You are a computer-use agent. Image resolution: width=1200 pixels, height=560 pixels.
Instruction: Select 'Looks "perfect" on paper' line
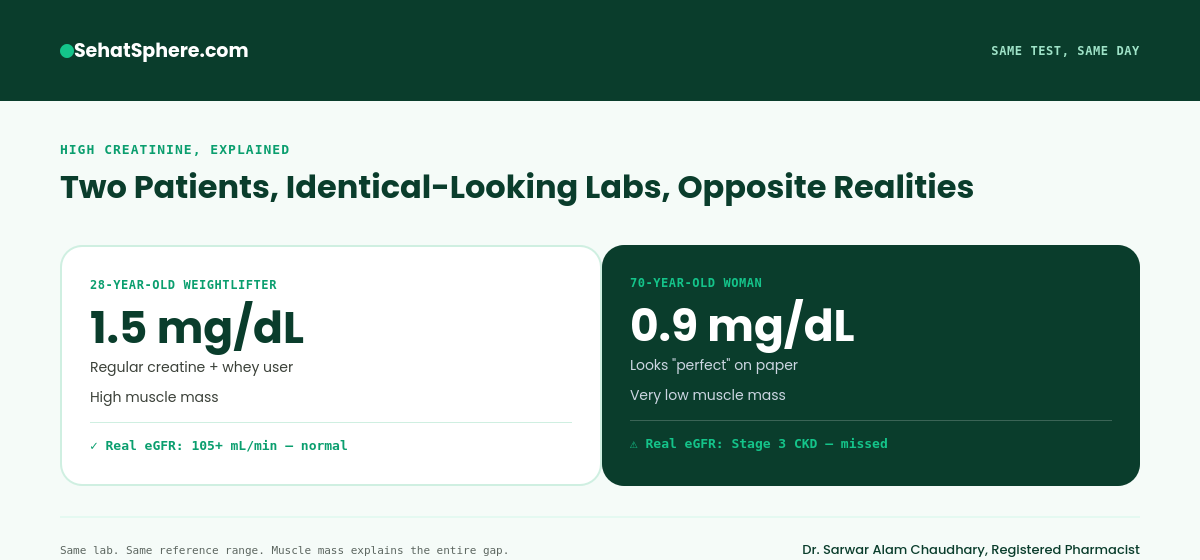(714, 365)
